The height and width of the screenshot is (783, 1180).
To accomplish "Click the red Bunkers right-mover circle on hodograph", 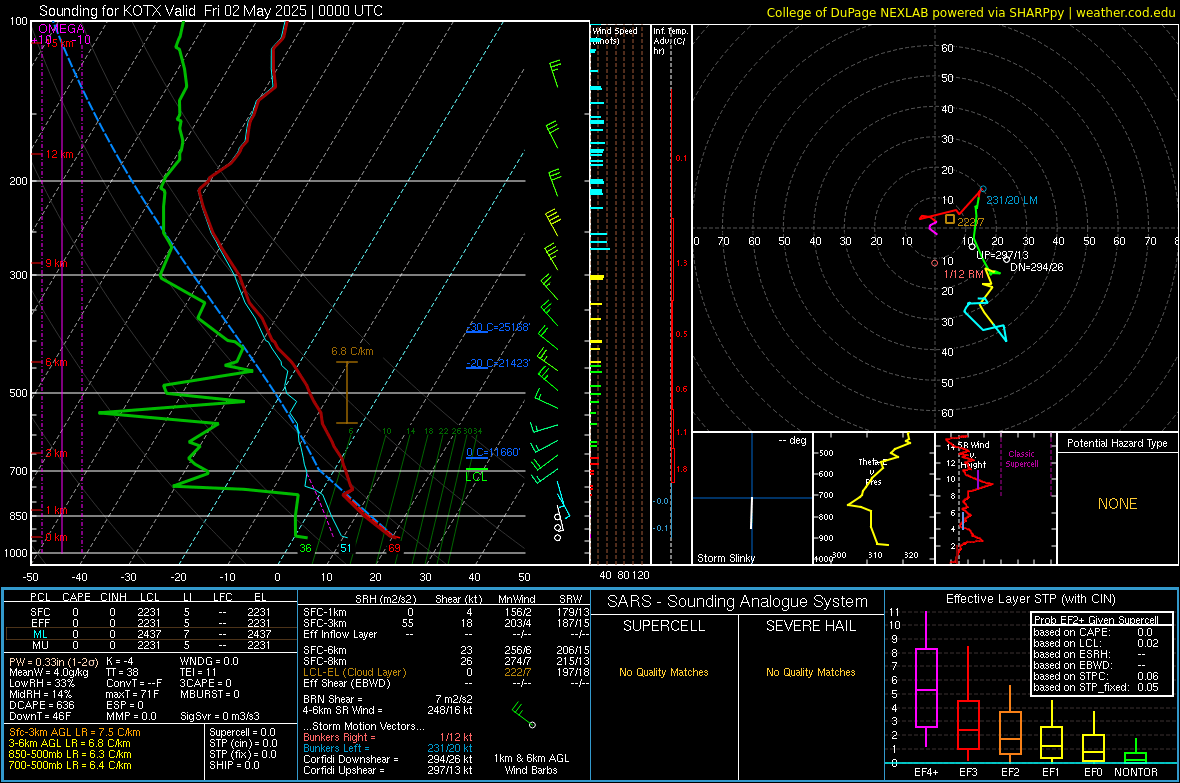I will (x=935, y=263).
